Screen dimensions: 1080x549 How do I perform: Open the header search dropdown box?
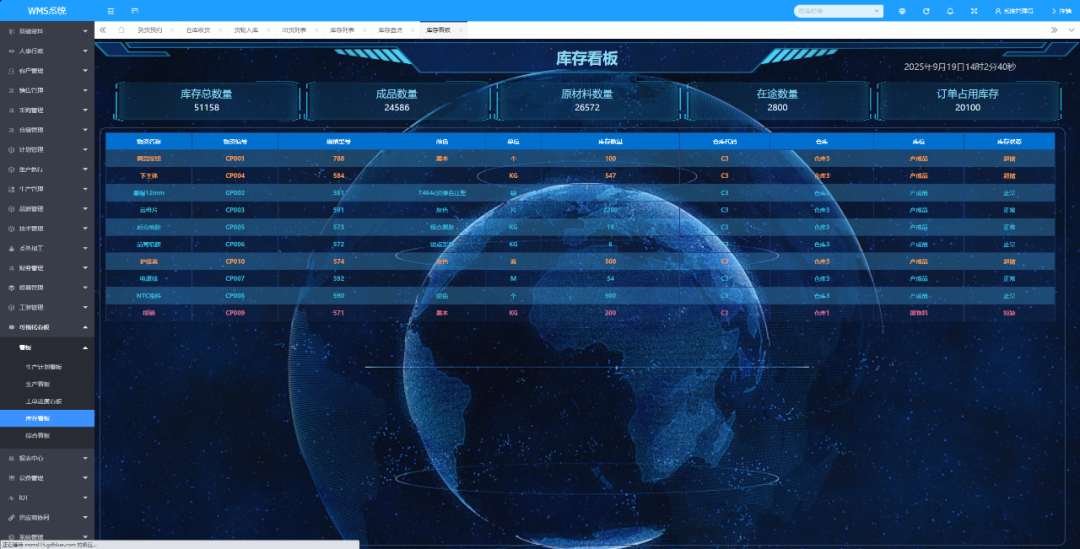tap(838, 11)
